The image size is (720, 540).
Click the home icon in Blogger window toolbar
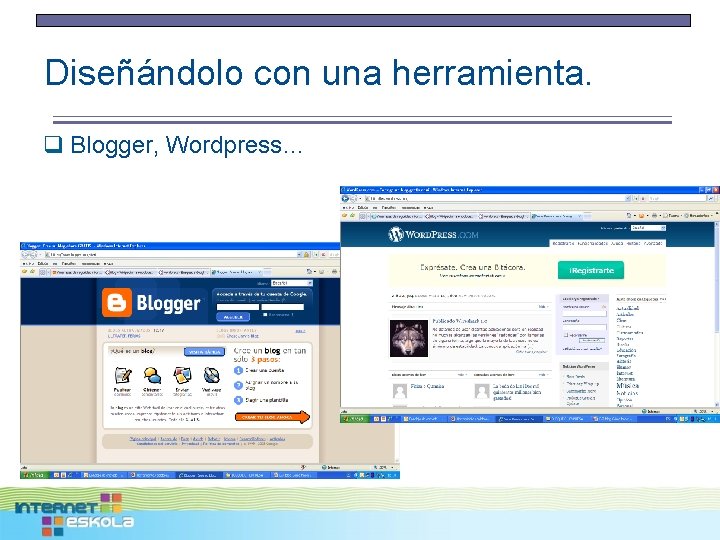coord(309,272)
